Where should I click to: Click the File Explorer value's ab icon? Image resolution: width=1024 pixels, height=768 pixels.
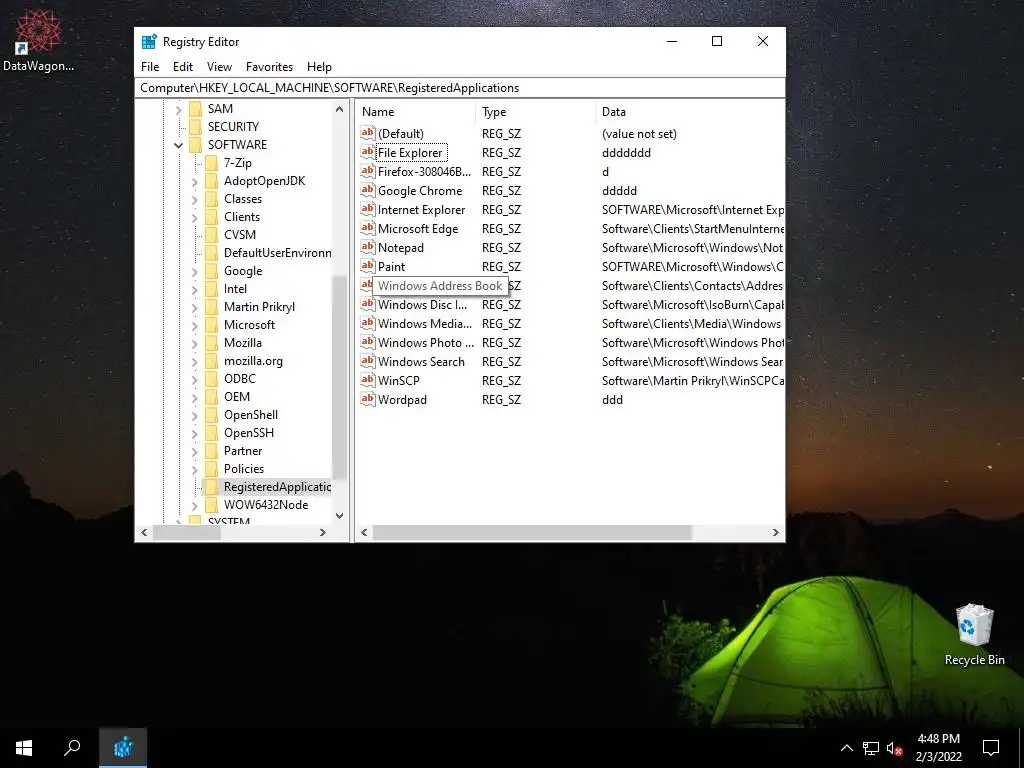pos(368,152)
